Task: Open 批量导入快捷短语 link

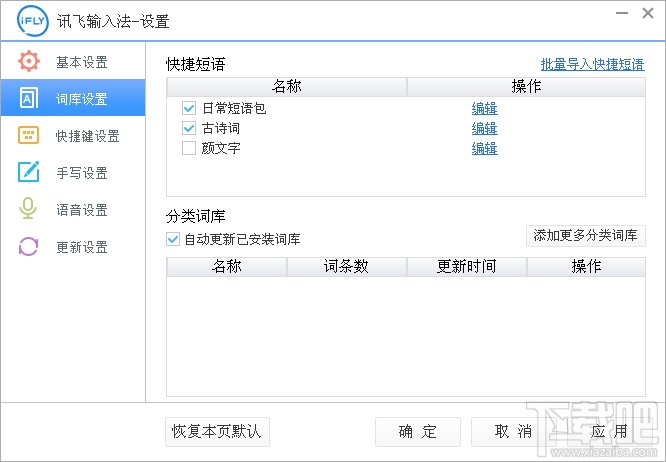Action: [593, 65]
